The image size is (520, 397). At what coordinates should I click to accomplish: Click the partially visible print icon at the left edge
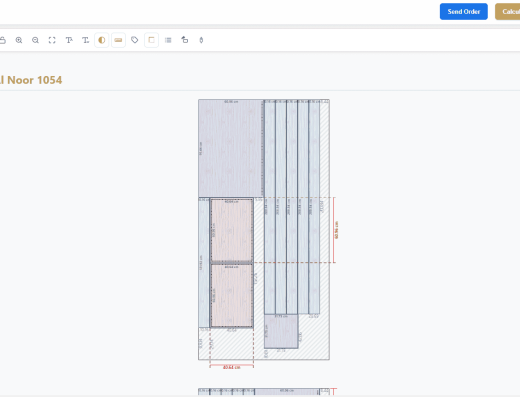click(x=3, y=40)
